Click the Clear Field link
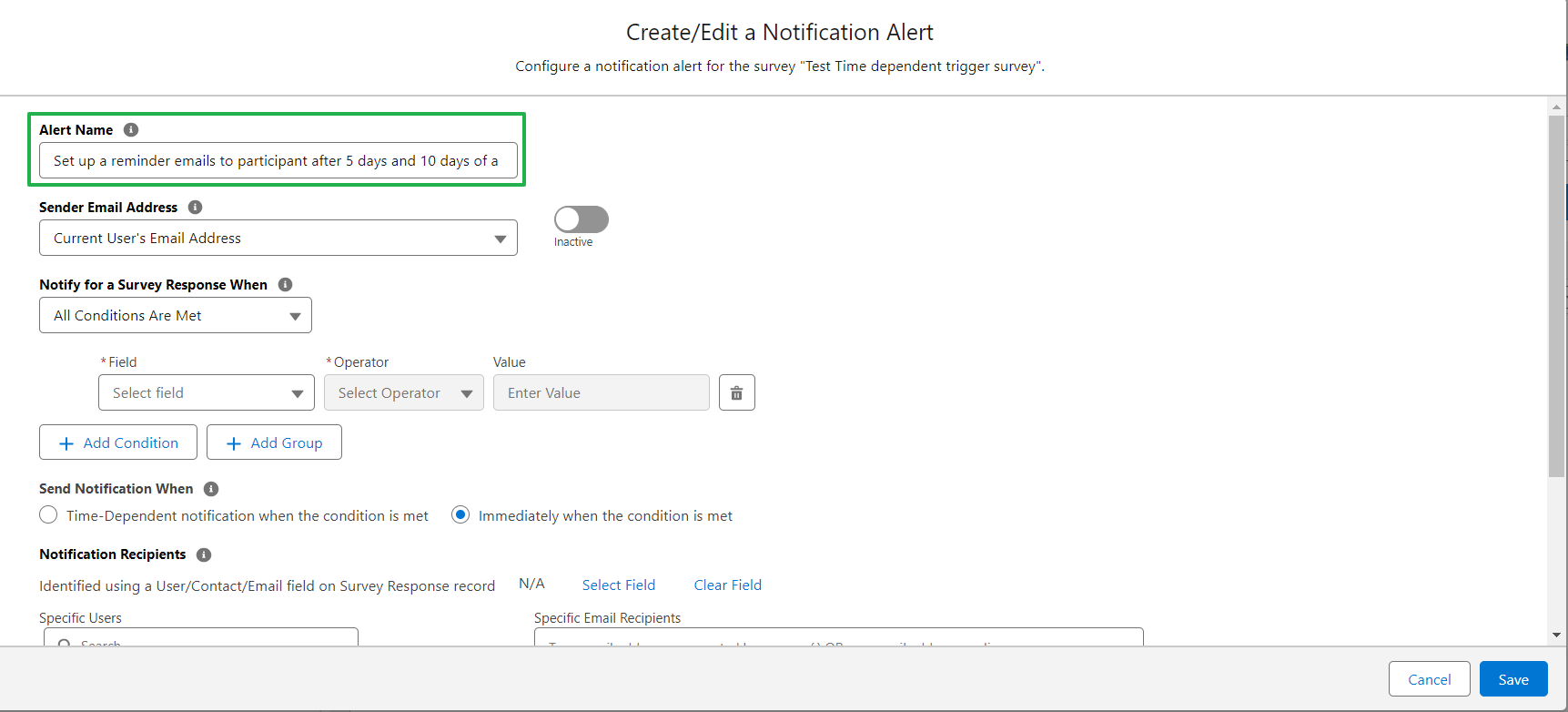The width and height of the screenshot is (1568, 712). (x=727, y=585)
